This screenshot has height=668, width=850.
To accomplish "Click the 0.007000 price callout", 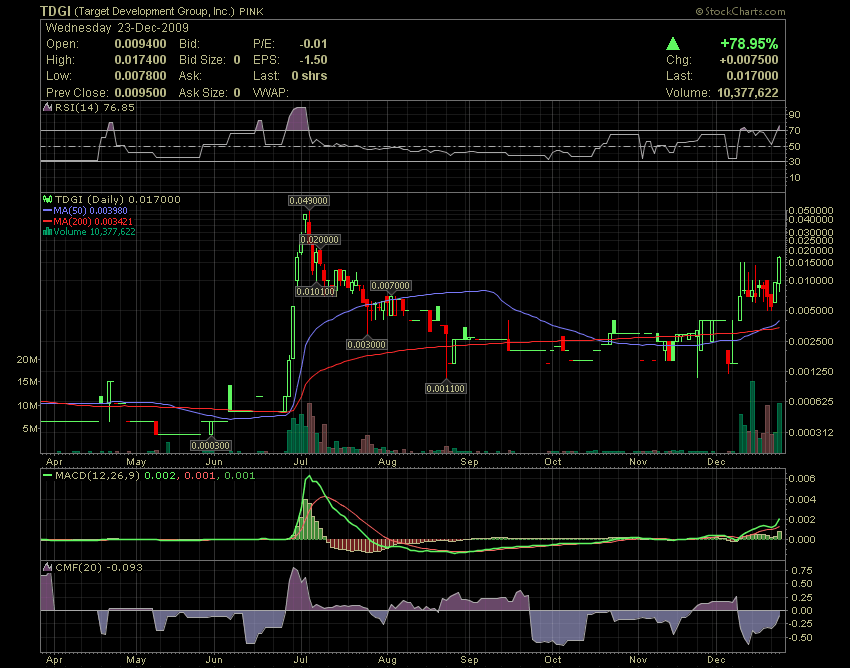I will pos(390,286).
